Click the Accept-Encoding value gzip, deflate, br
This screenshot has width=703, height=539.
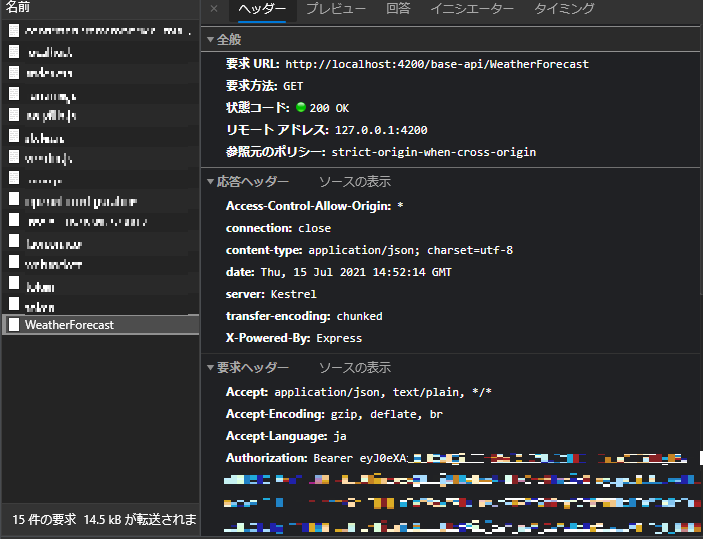pyautogui.click(x=387, y=414)
